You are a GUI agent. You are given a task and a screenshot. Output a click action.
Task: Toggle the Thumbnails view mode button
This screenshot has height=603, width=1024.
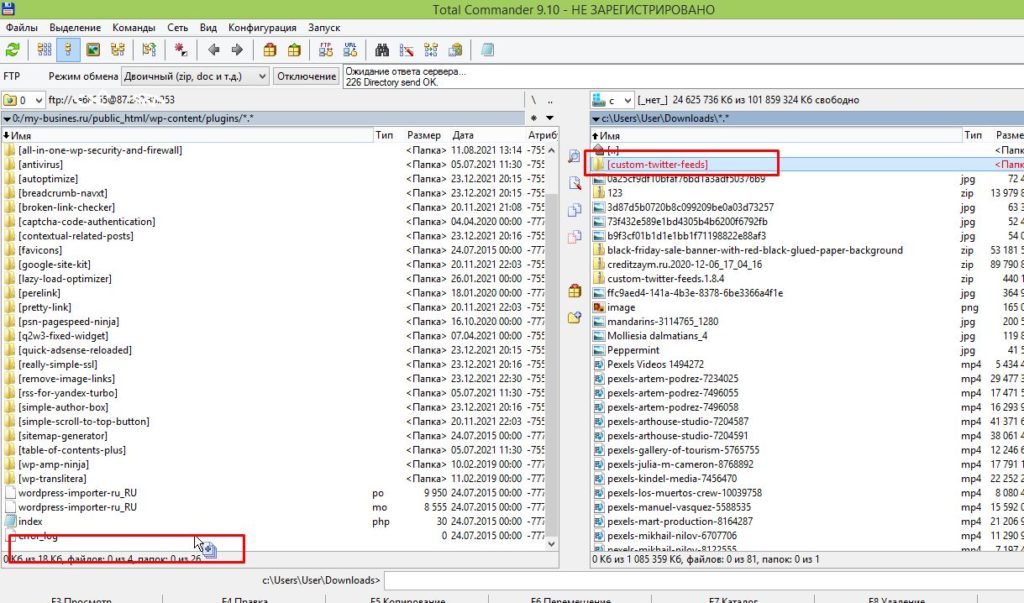coord(94,49)
